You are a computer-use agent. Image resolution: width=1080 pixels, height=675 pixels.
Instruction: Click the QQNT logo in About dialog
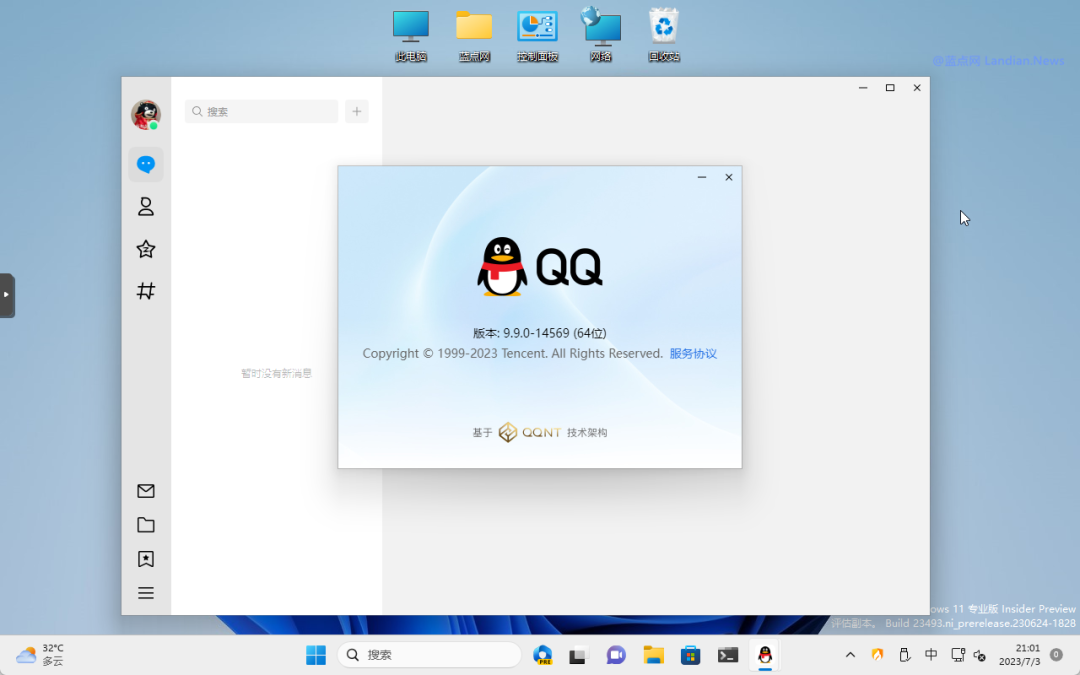(x=529, y=433)
